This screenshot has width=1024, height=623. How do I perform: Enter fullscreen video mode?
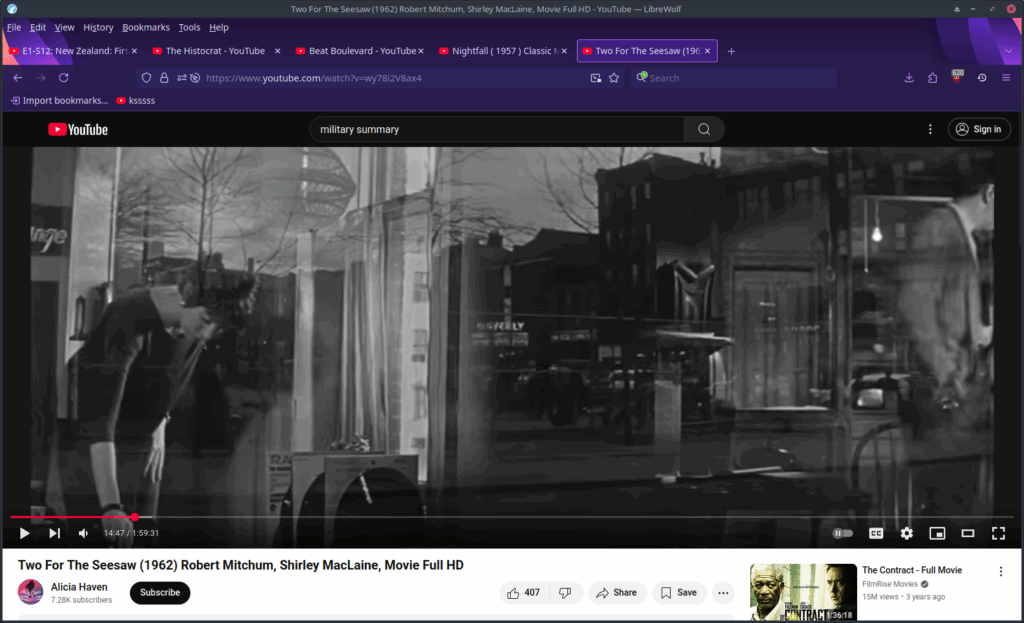tap(999, 534)
